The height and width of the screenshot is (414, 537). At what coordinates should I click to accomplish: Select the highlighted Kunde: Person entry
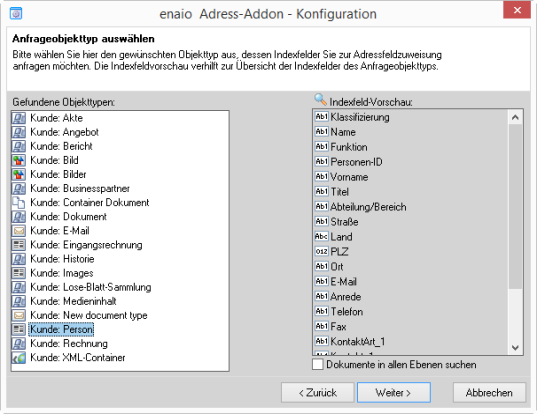pos(61,329)
